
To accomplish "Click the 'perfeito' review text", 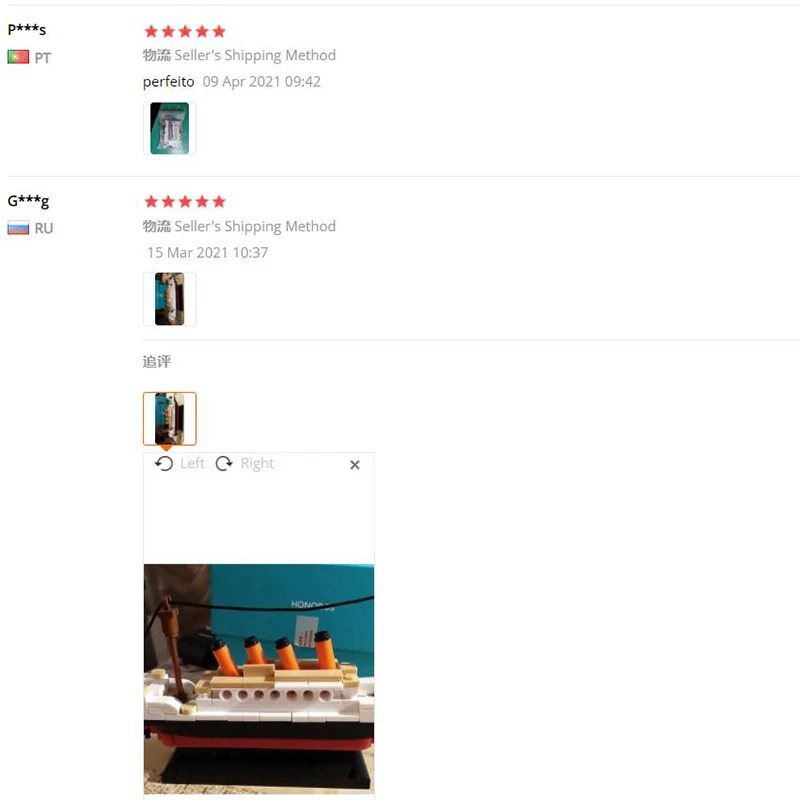I will (x=168, y=82).
